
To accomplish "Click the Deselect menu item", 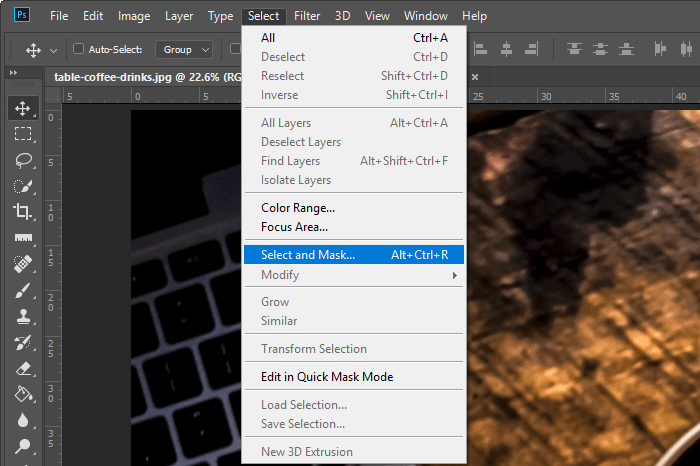I will (354, 57).
